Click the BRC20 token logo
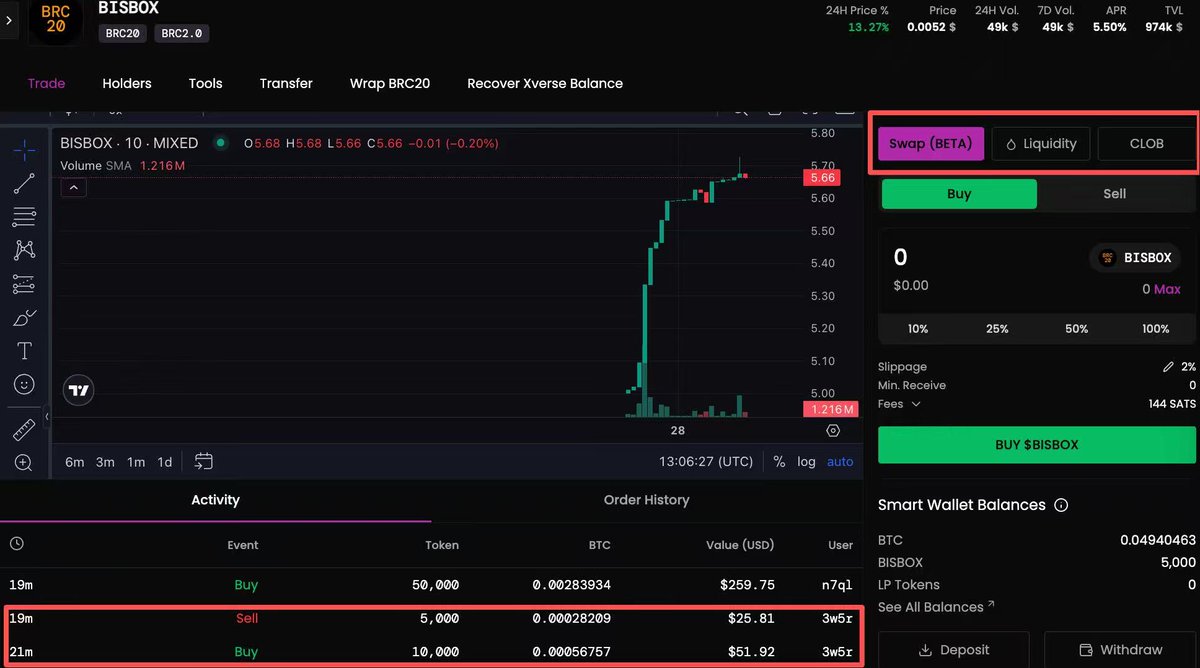1200x668 pixels. click(56, 19)
